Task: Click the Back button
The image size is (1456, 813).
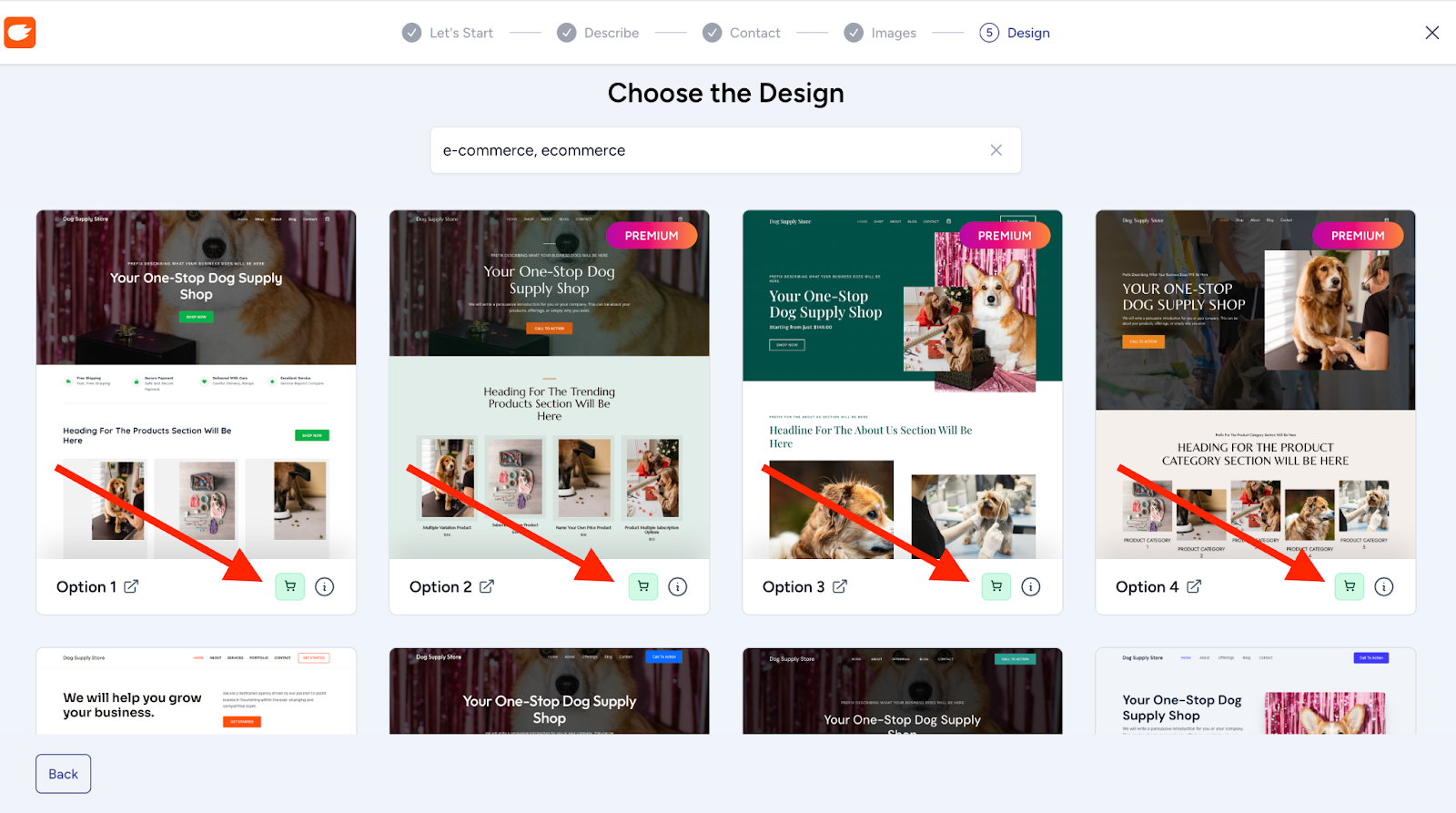Action: pos(64,774)
